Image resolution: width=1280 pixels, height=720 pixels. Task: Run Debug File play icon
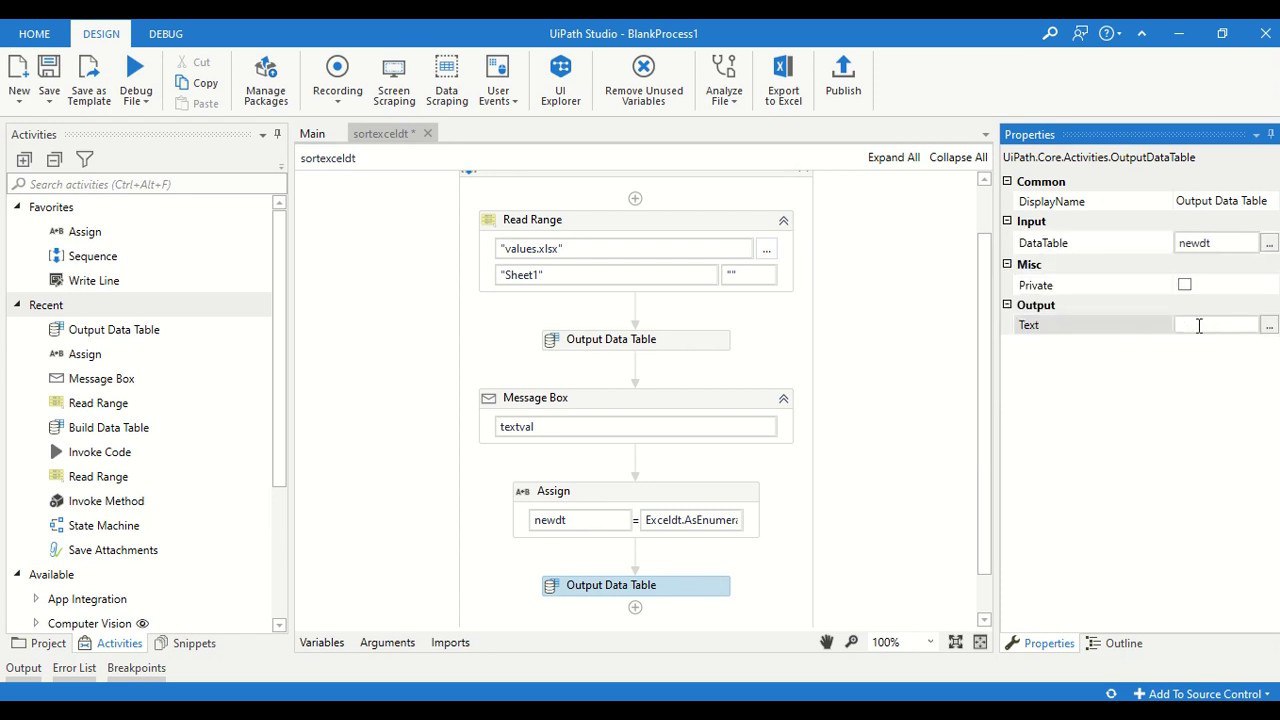135,67
